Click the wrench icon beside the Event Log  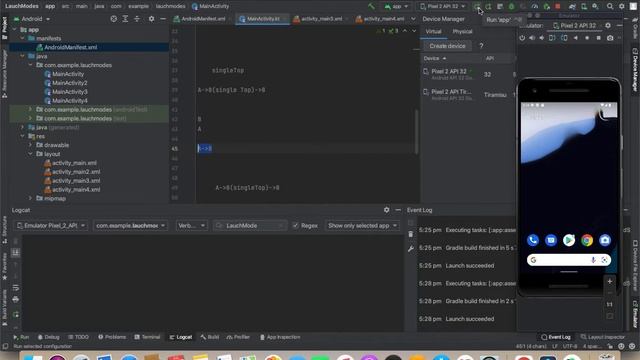tap(411, 249)
